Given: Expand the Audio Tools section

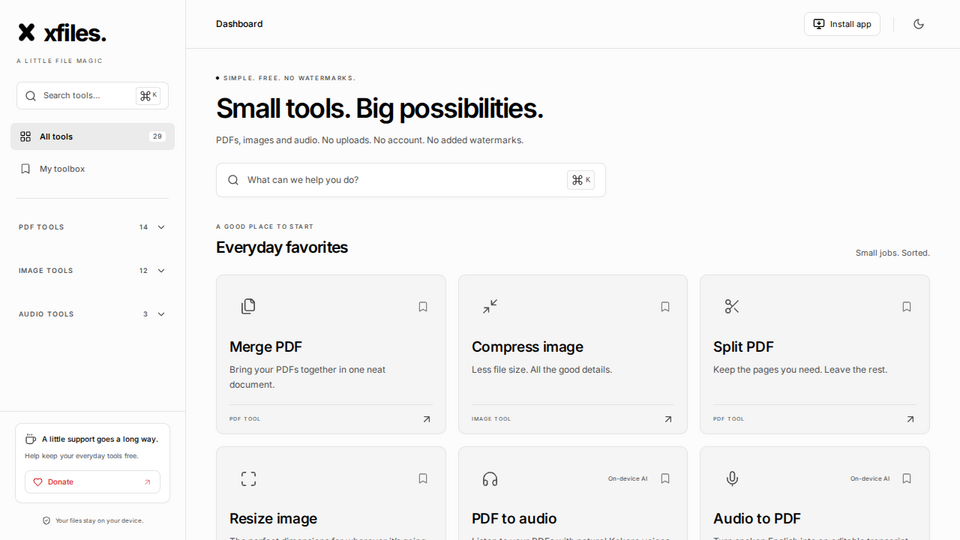Looking at the screenshot, I should [x=92, y=314].
